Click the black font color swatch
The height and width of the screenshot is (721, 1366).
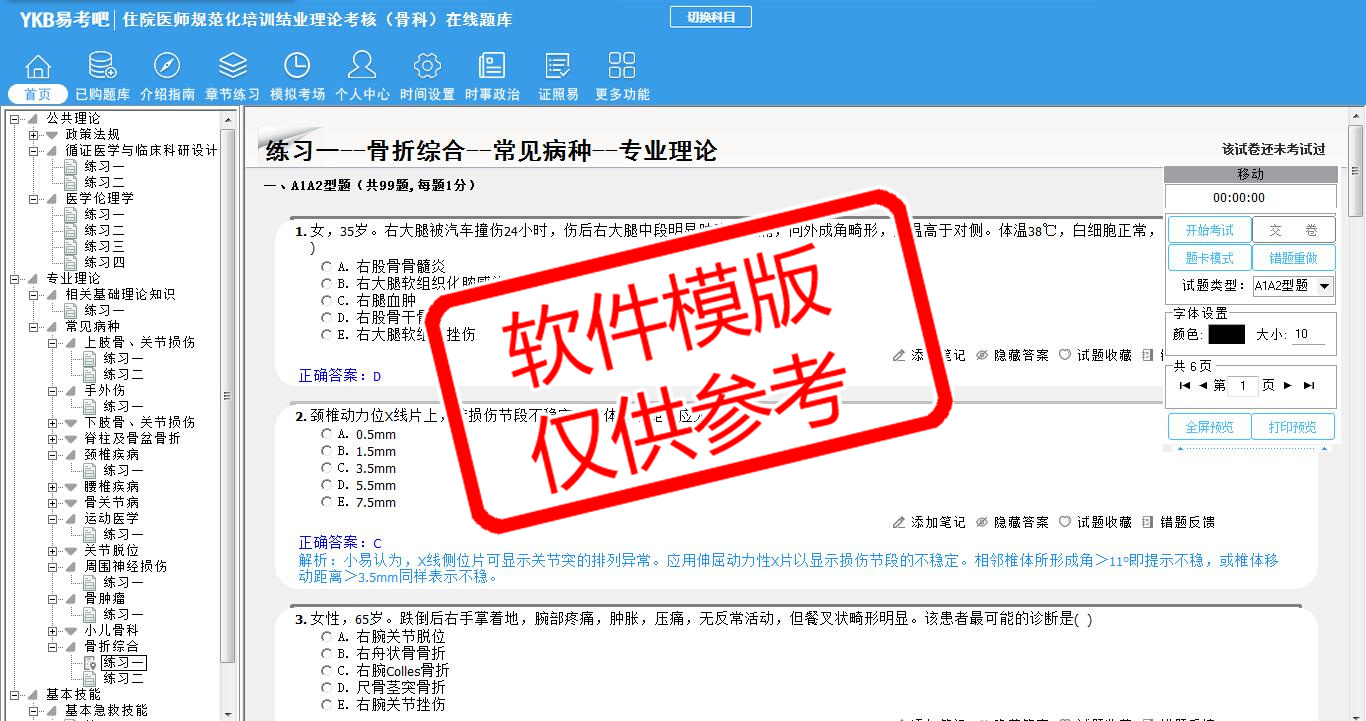(1226, 335)
